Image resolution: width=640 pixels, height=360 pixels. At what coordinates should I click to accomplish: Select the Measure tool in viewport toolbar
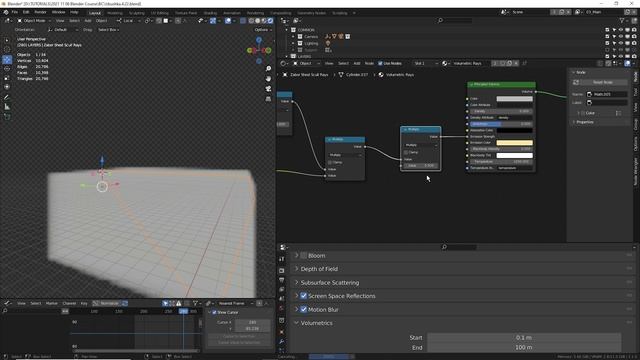(x=7, y=107)
